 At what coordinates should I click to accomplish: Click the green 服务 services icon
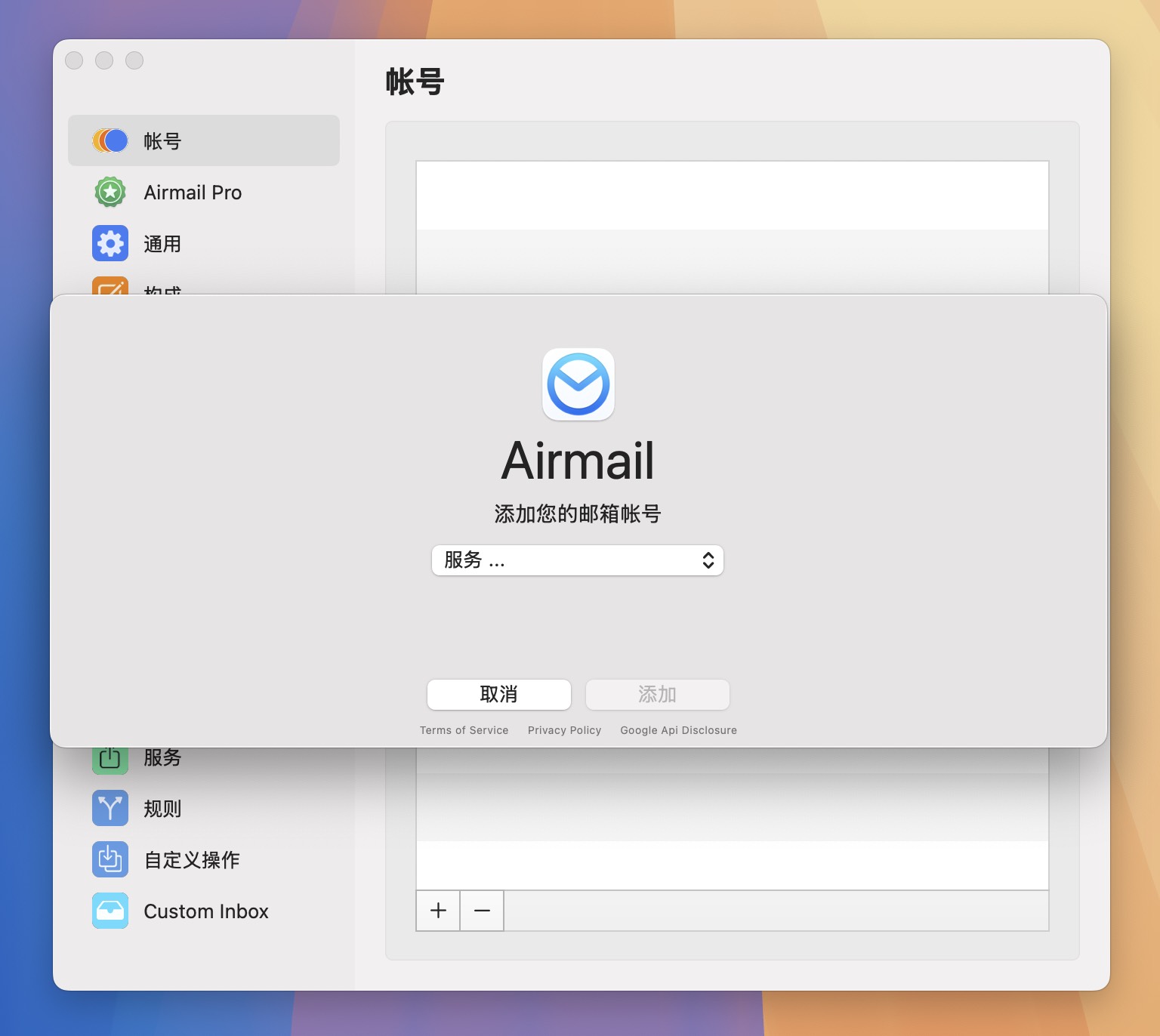[x=110, y=757]
